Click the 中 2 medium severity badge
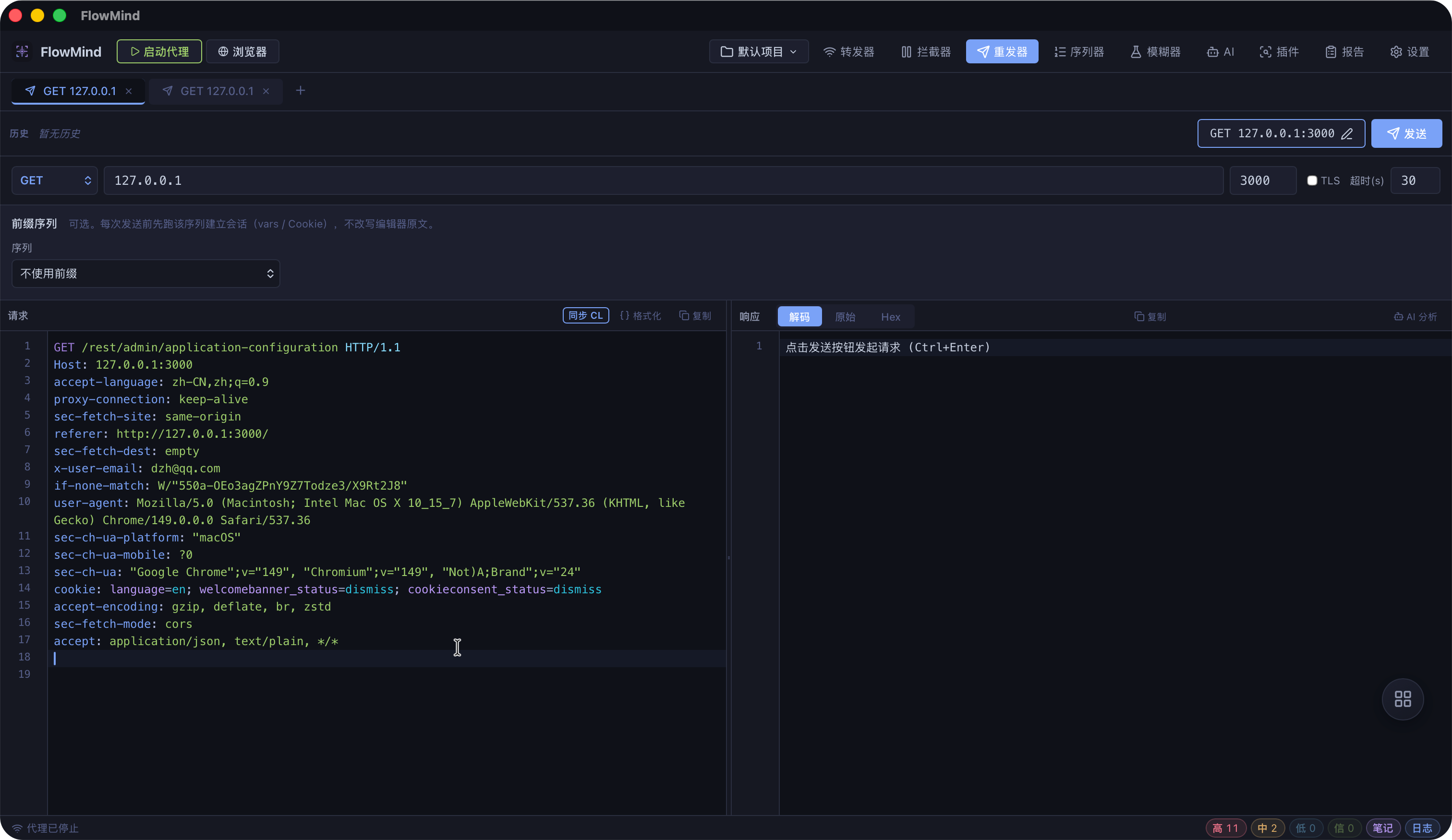Screen dimensions: 1452x840 [1267, 828]
